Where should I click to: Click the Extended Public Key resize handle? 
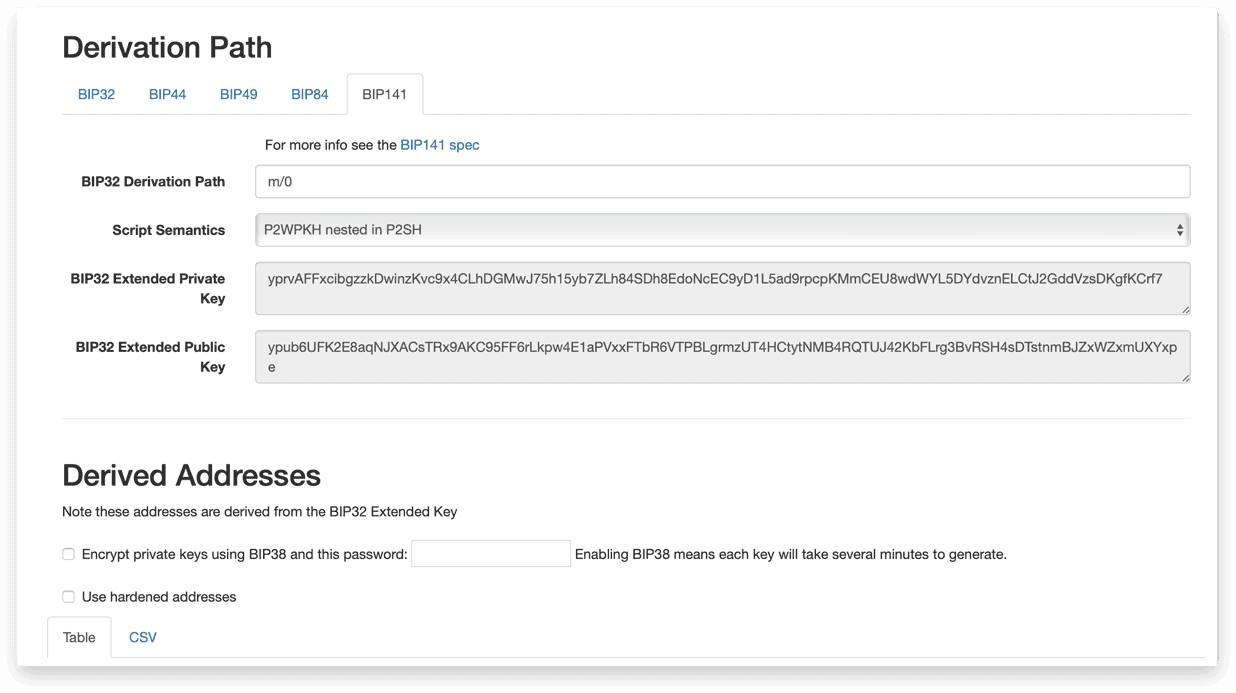pos(1185,377)
